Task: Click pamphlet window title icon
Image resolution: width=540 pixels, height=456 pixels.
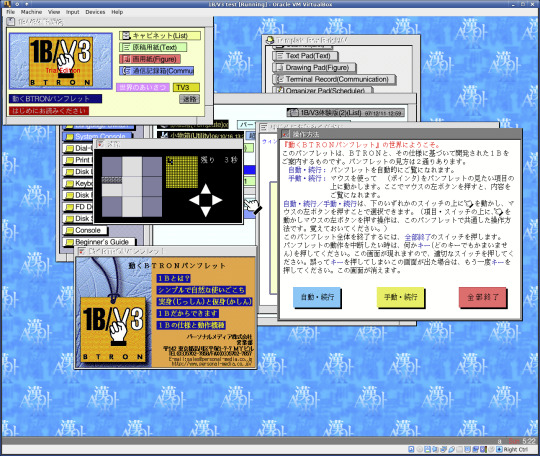Action: pos(82,251)
